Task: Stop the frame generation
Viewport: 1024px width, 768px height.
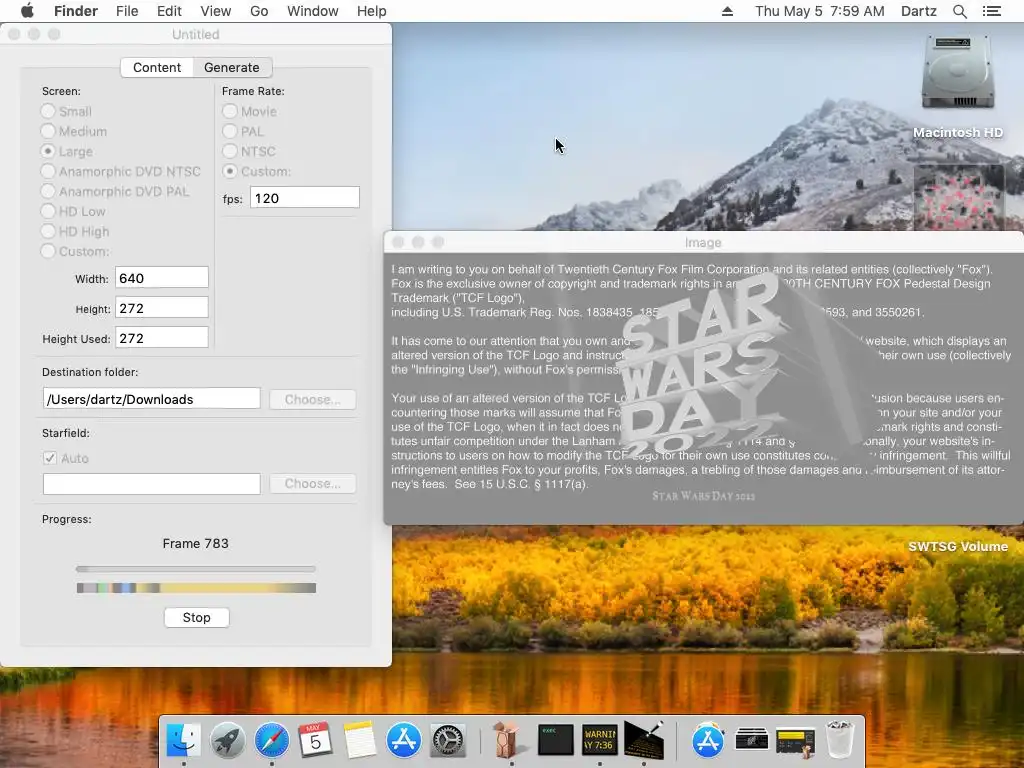Action: pyautogui.click(x=197, y=617)
